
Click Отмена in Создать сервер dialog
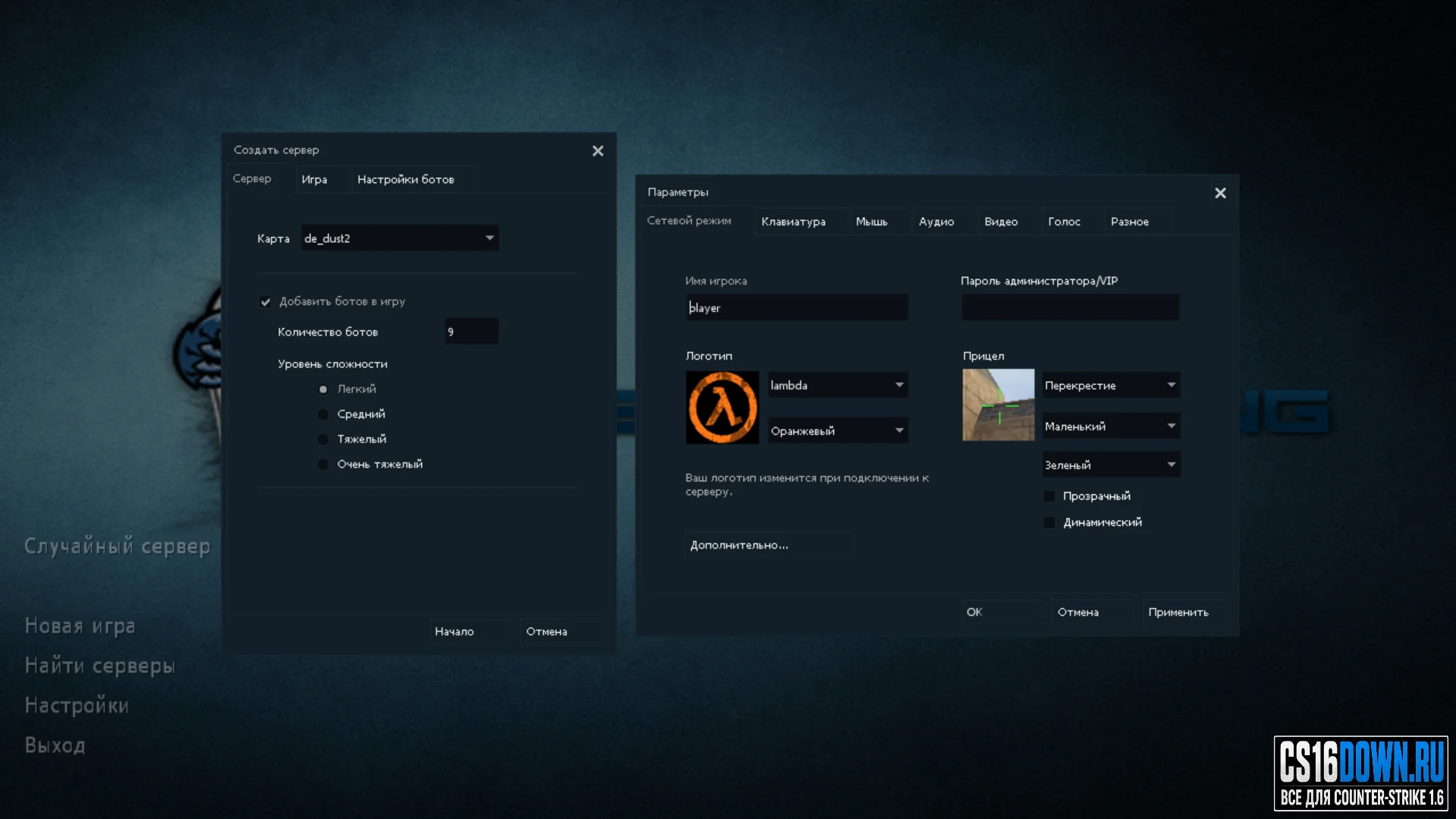point(561,632)
